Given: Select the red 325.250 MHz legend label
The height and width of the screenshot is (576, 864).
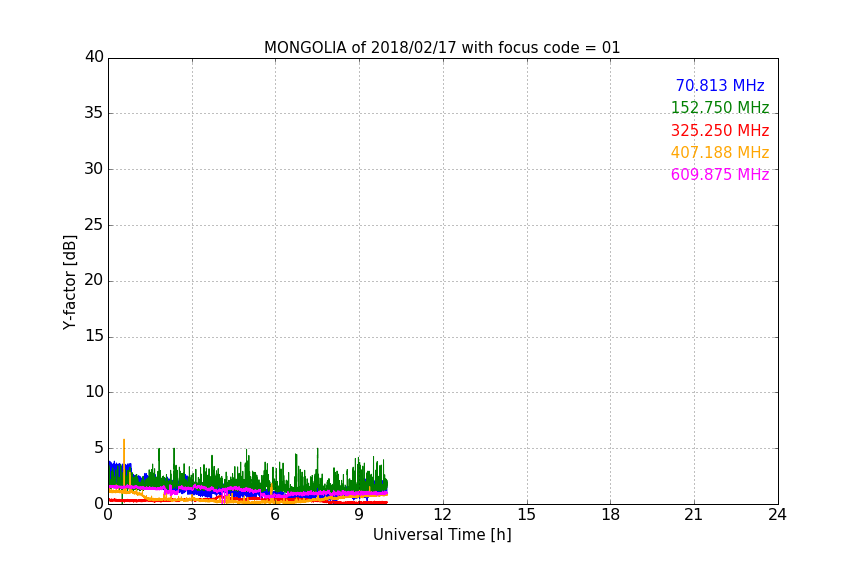Looking at the screenshot, I should pos(720,130).
